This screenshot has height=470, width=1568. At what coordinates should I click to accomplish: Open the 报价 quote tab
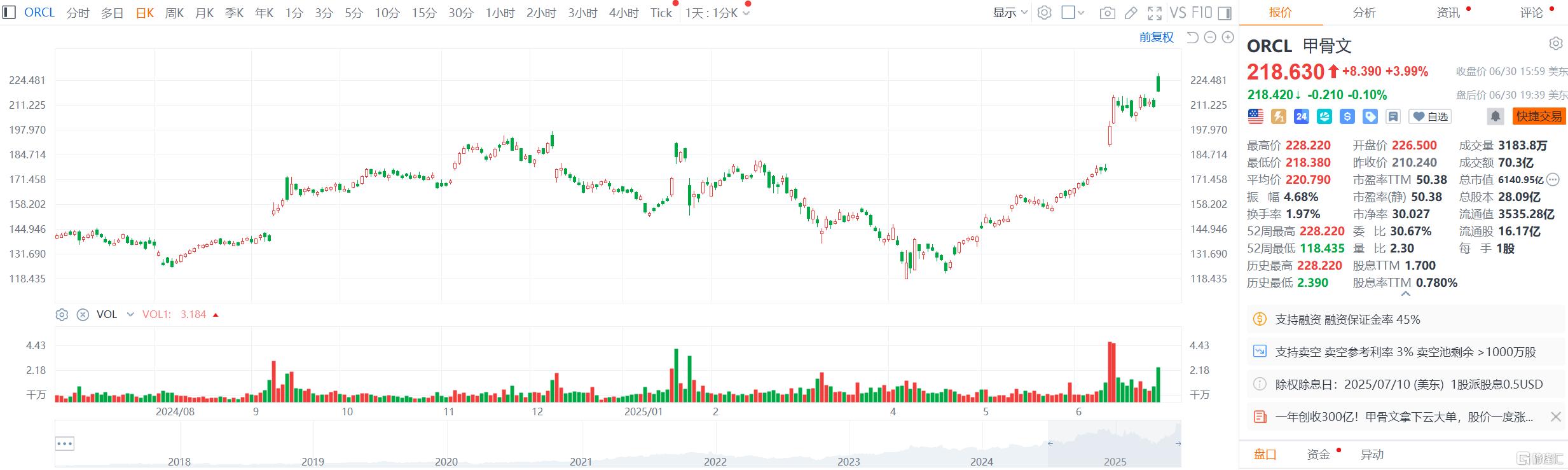[1281, 13]
